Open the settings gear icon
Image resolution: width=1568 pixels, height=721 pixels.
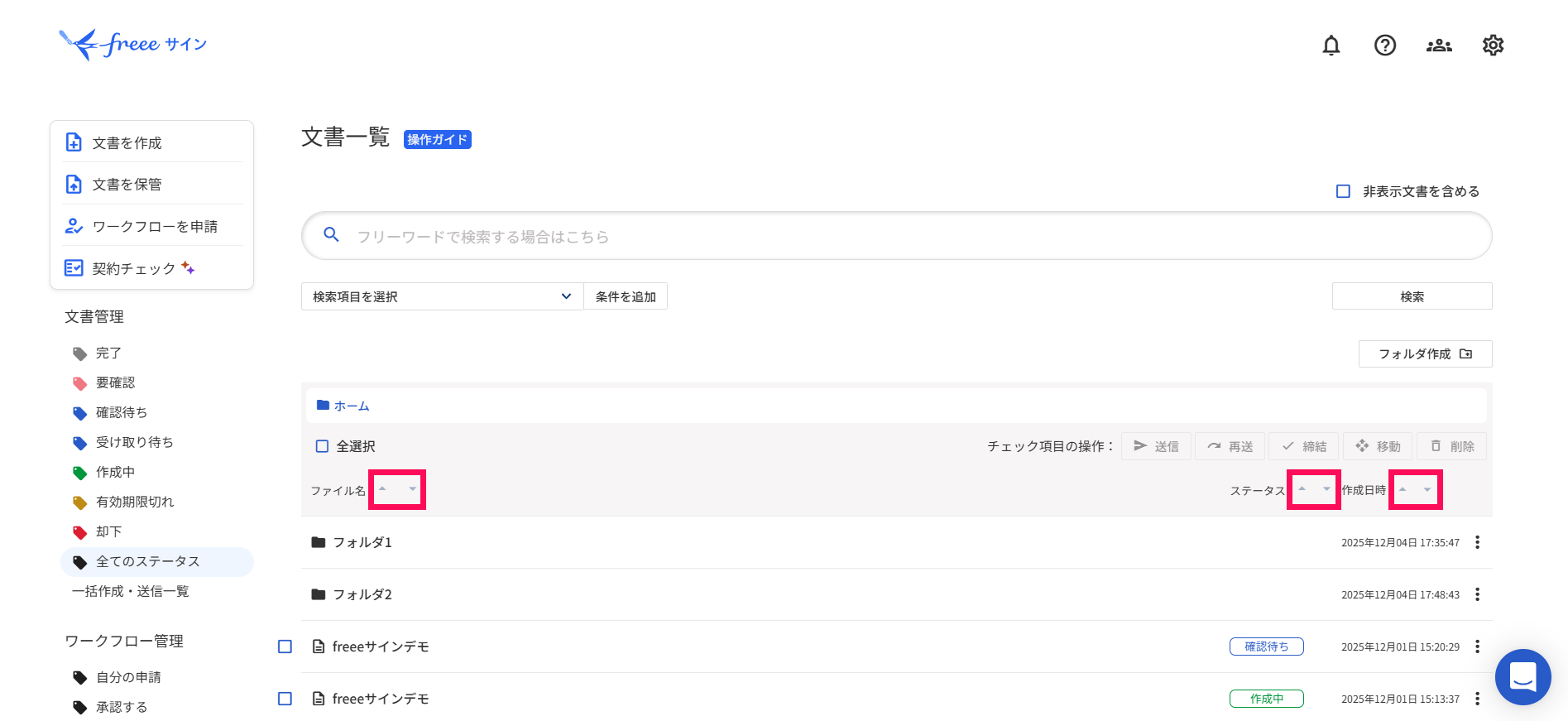pos(1493,45)
